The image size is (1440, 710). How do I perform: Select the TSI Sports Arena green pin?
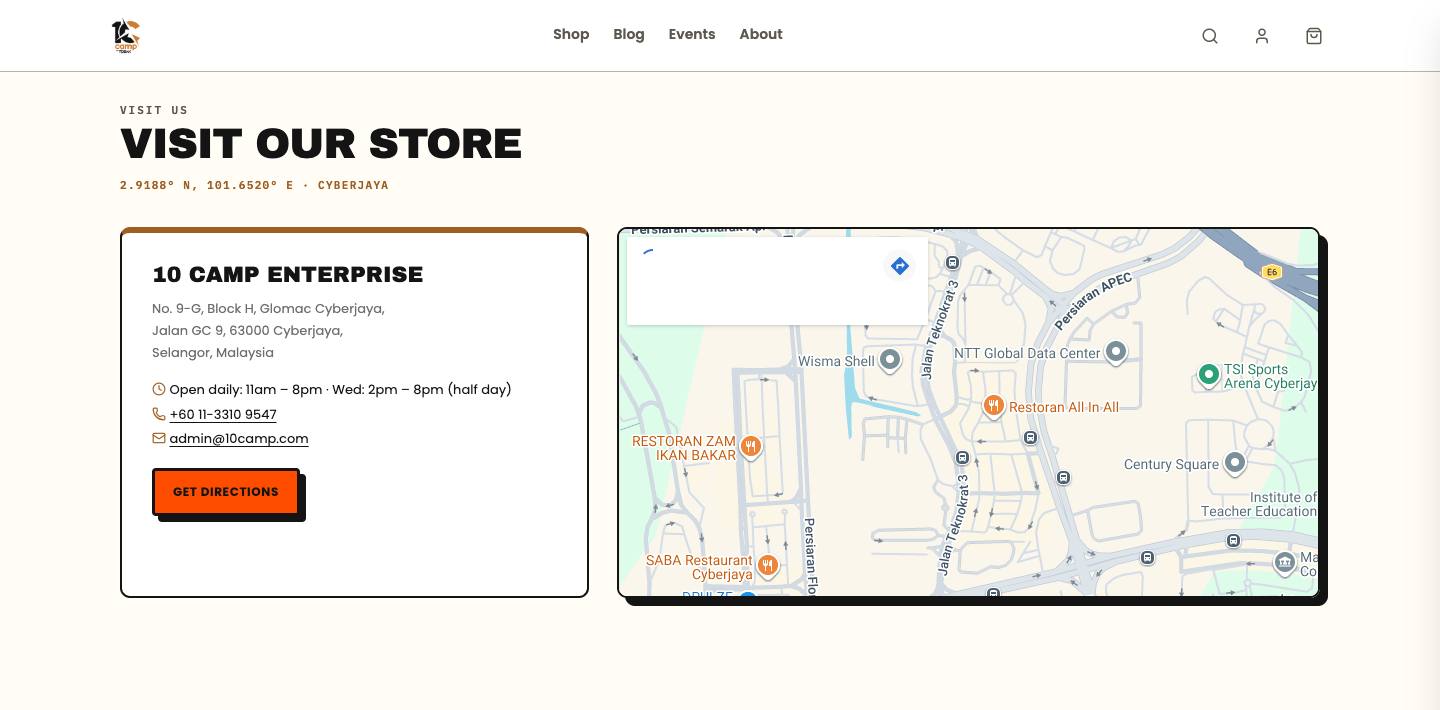coord(1209,375)
